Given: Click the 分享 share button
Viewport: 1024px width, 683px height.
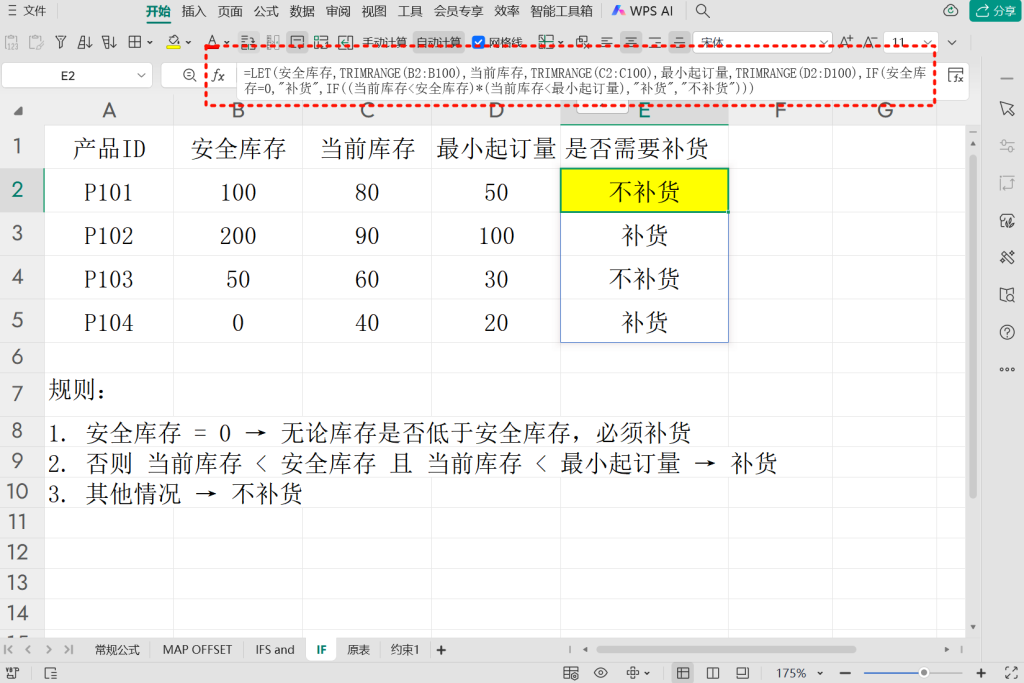Looking at the screenshot, I should coord(995,11).
